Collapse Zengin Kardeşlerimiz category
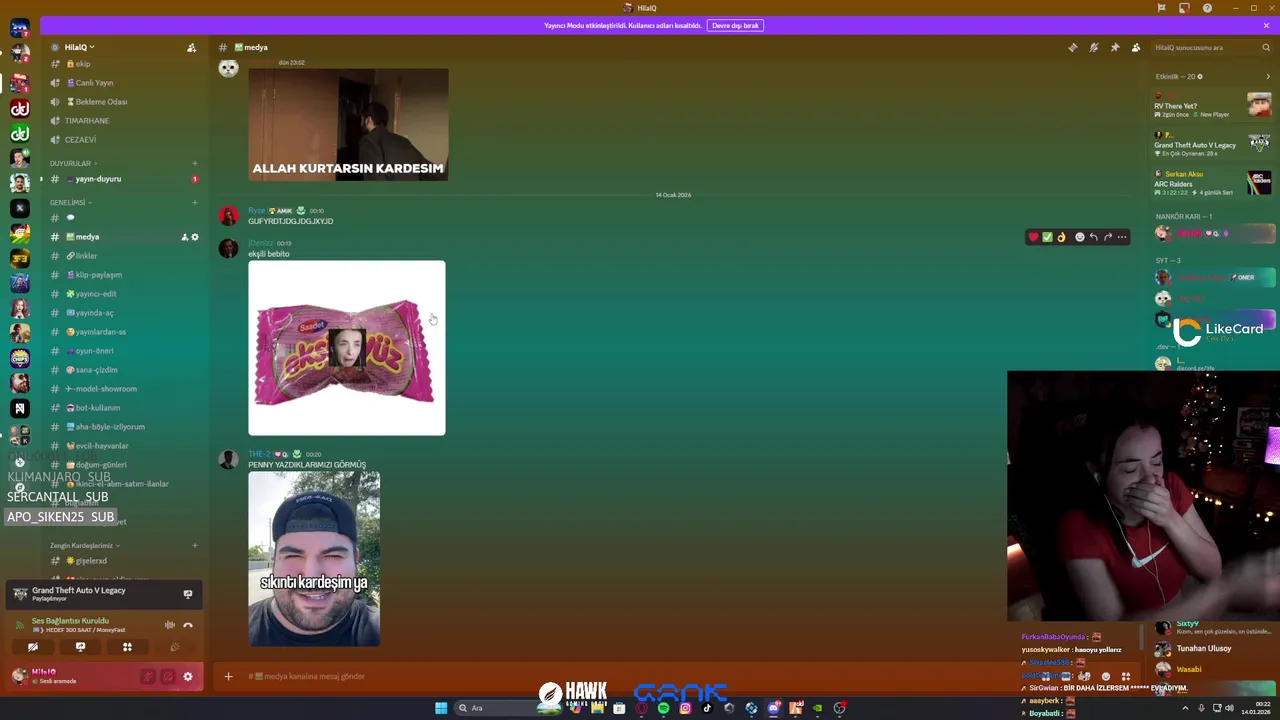 point(84,546)
